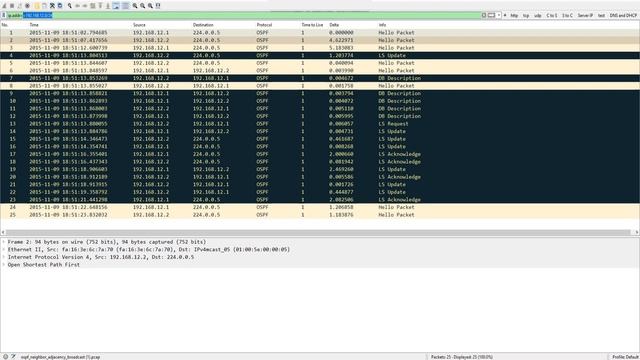Start capture with the shark fin icon
Image resolution: width=640 pixels, height=360 pixels.
[4, 6]
